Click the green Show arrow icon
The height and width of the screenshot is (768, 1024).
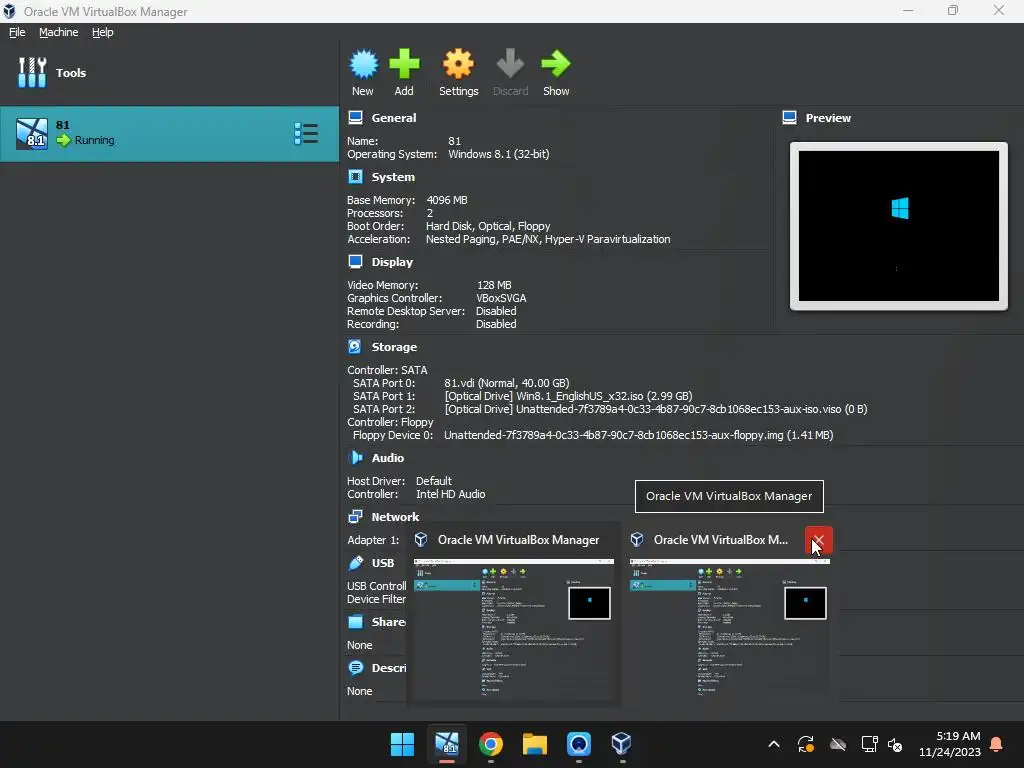556,64
